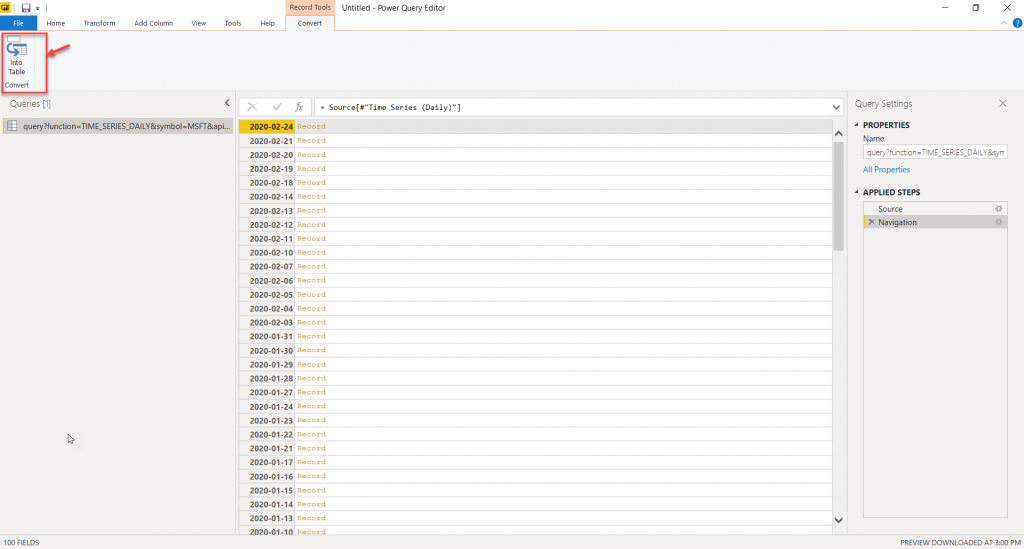Switch to the Transform ribbon tab
The image size is (1024, 549).
click(99, 23)
